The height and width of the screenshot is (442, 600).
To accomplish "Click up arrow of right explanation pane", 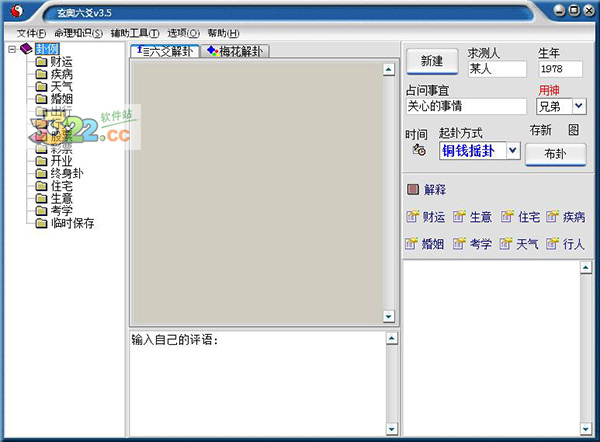I will pyautogui.click(x=586, y=267).
